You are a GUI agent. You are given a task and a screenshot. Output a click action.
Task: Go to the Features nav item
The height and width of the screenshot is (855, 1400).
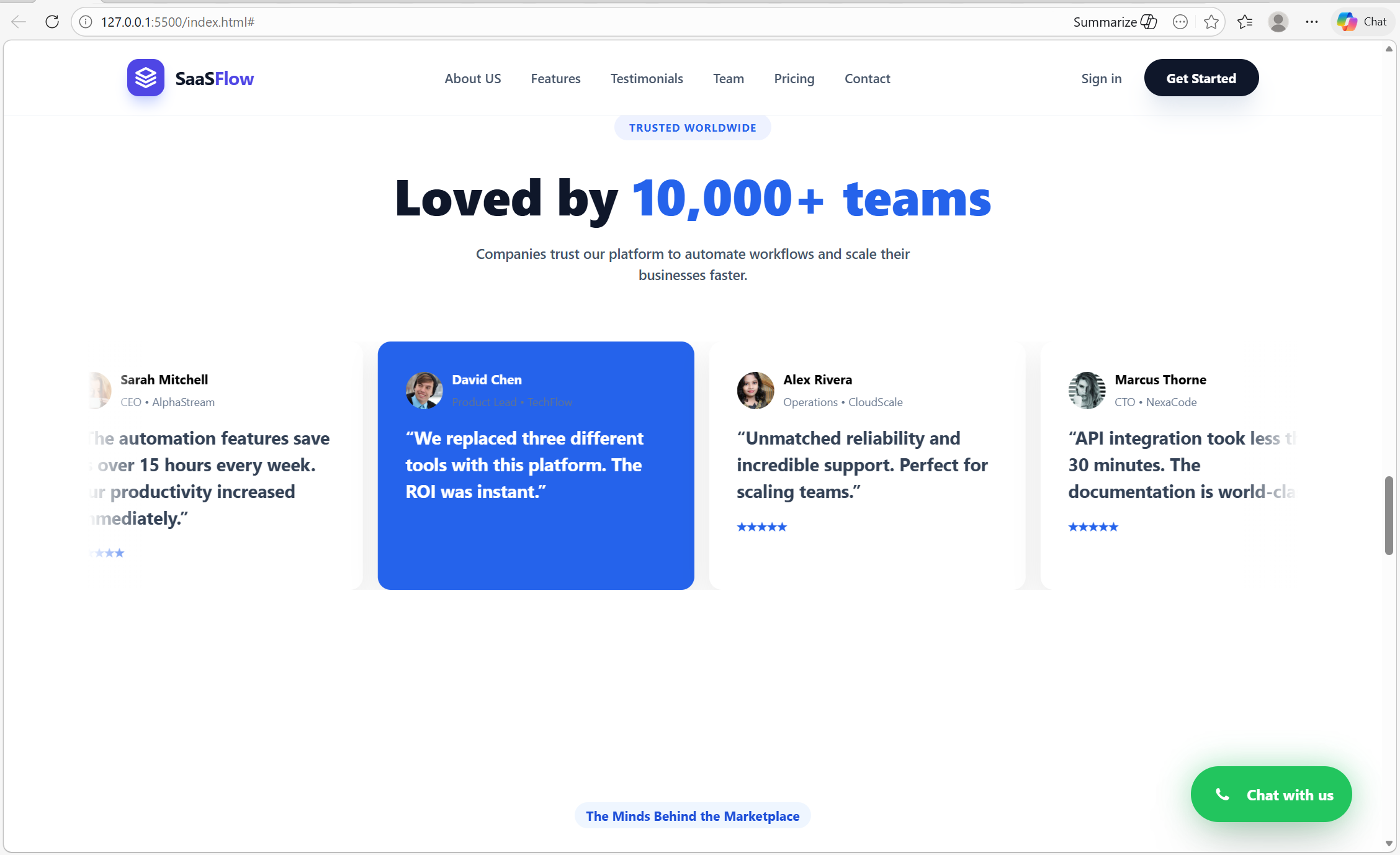coord(555,79)
